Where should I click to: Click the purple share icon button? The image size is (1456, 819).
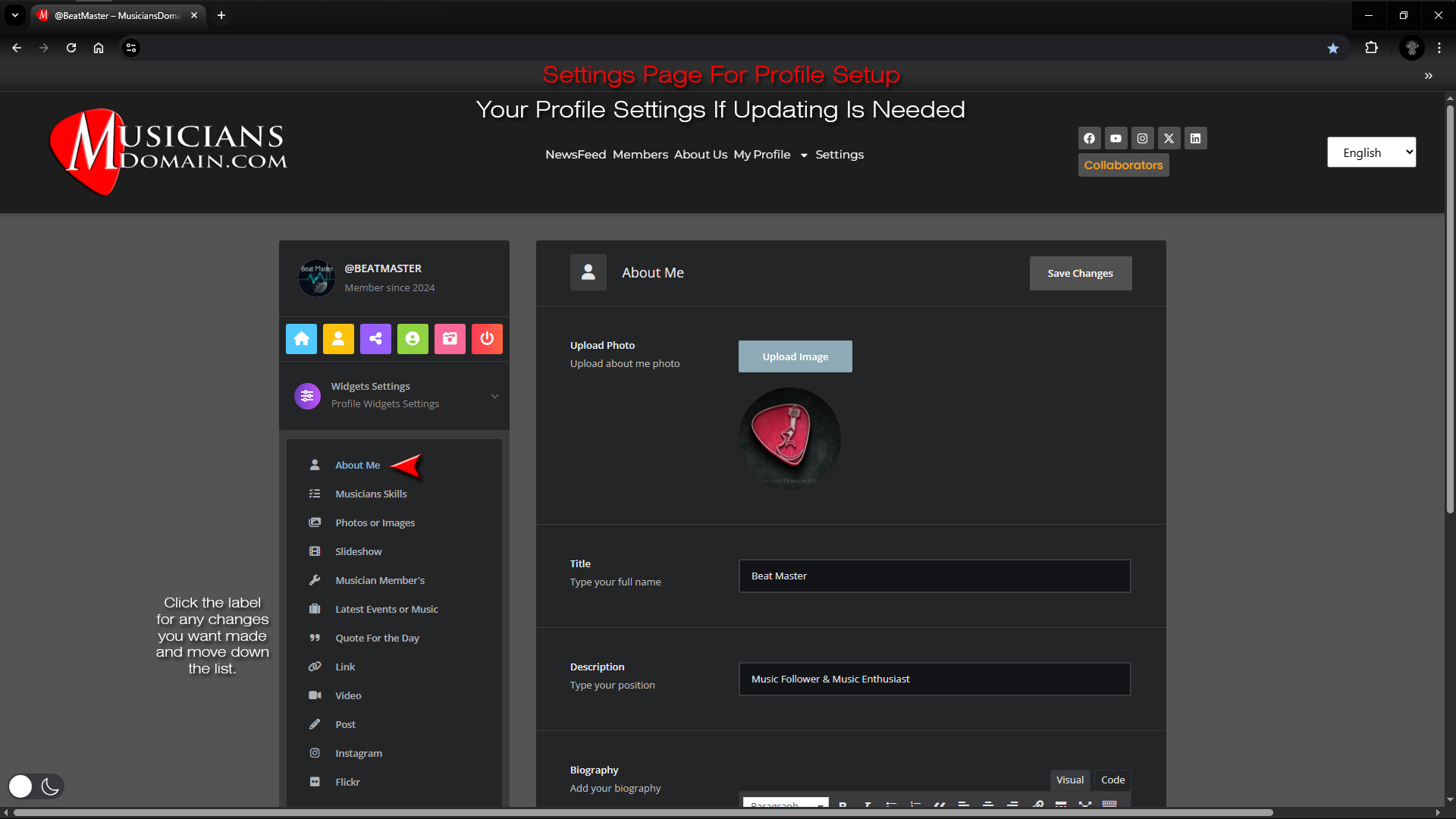click(x=375, y=339)
